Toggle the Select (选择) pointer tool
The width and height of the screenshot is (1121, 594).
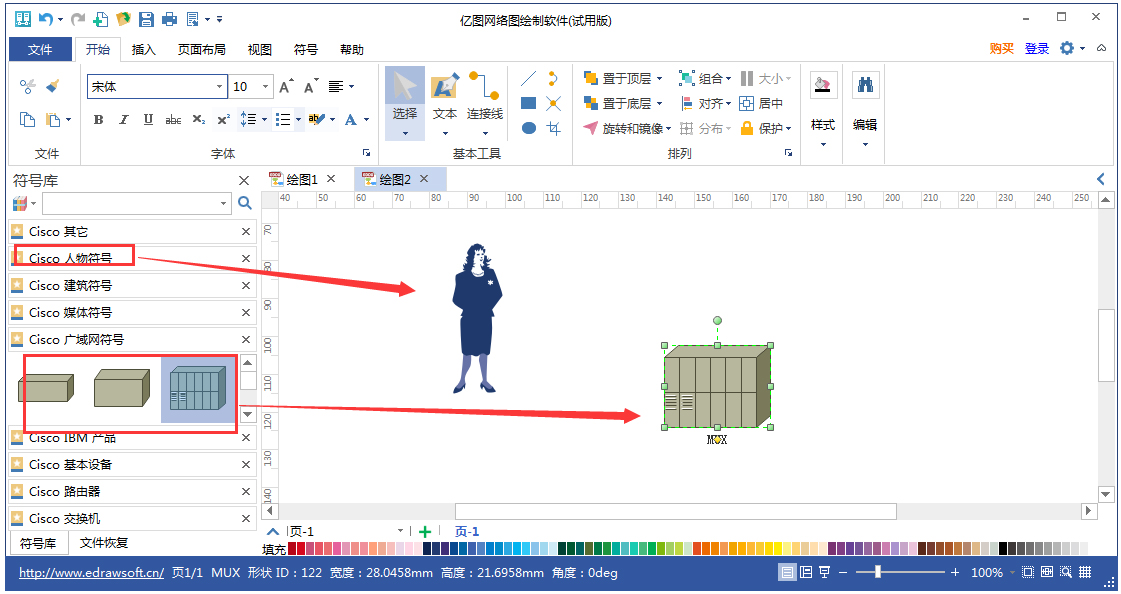(405, 103)
